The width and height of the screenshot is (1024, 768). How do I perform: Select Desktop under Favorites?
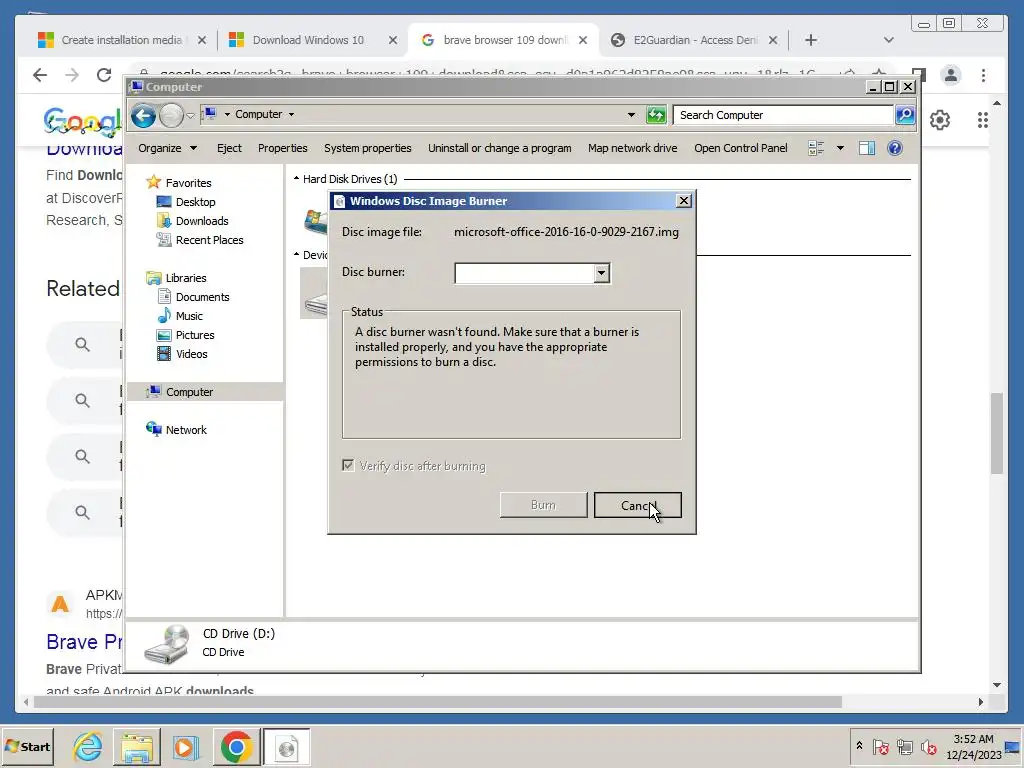[x=195, y=202]
